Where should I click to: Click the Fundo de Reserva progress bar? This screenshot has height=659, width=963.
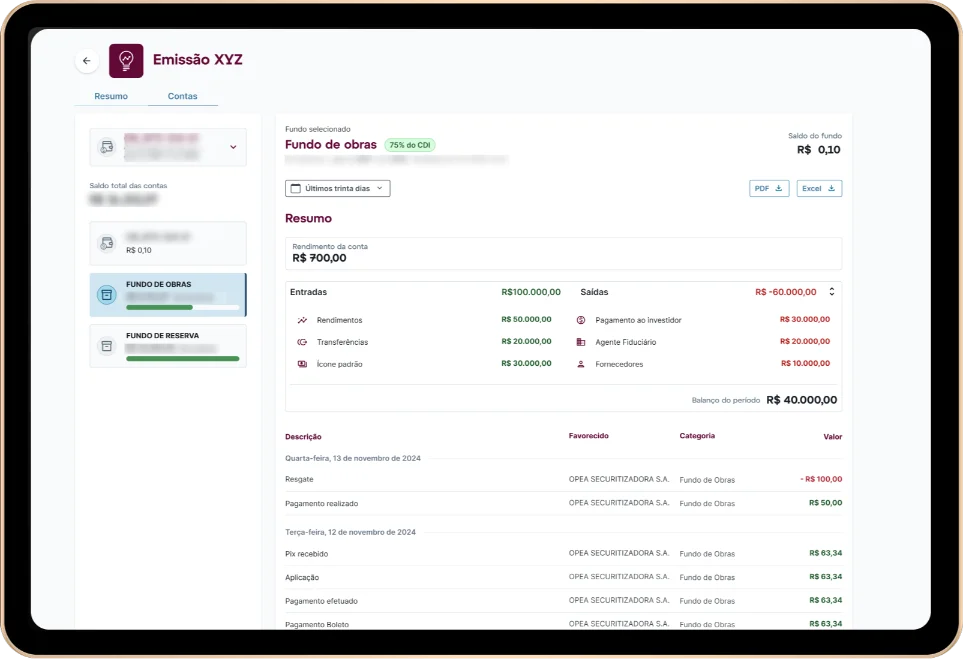(182, 359)
